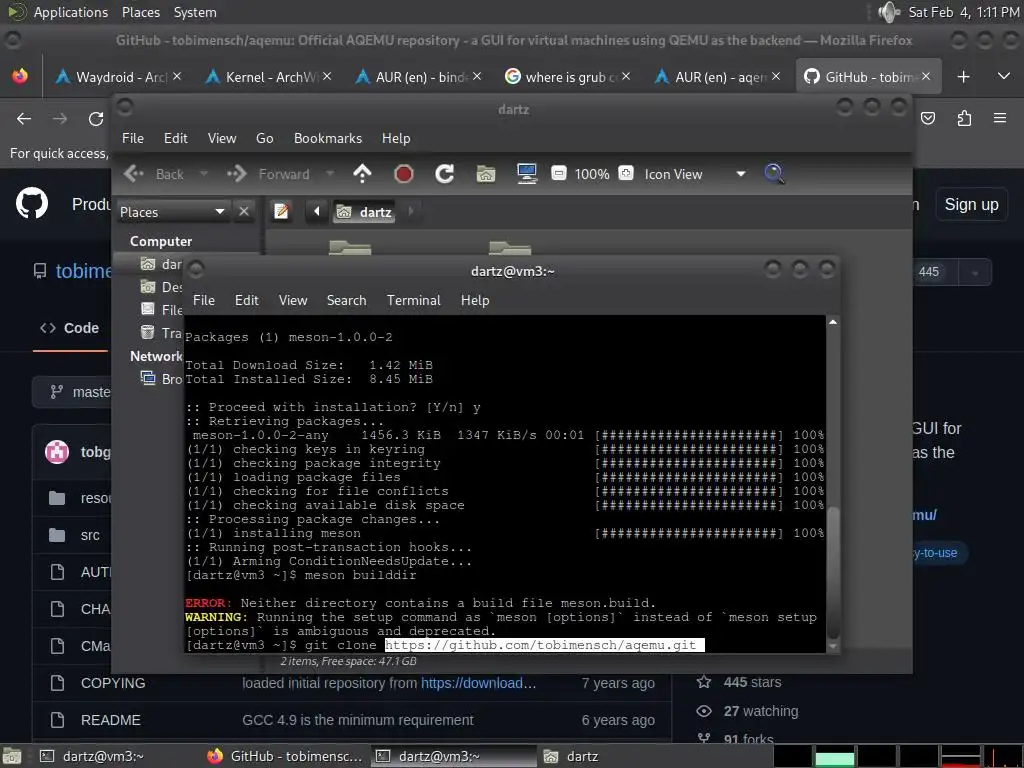Screen dimensions: 1024x768
Task: Go up to parent folder in file manager
Action: (x=362, y=174)
